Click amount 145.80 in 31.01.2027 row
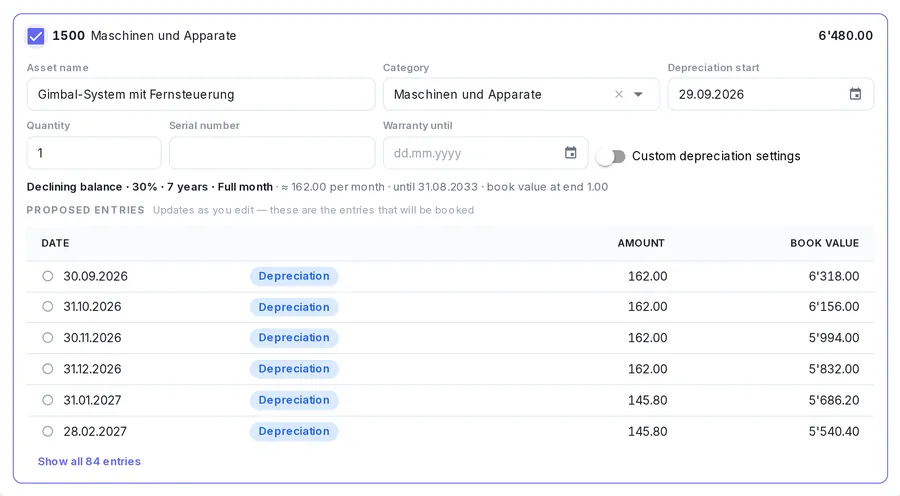 pyautogui.click(x=647, y=400)
